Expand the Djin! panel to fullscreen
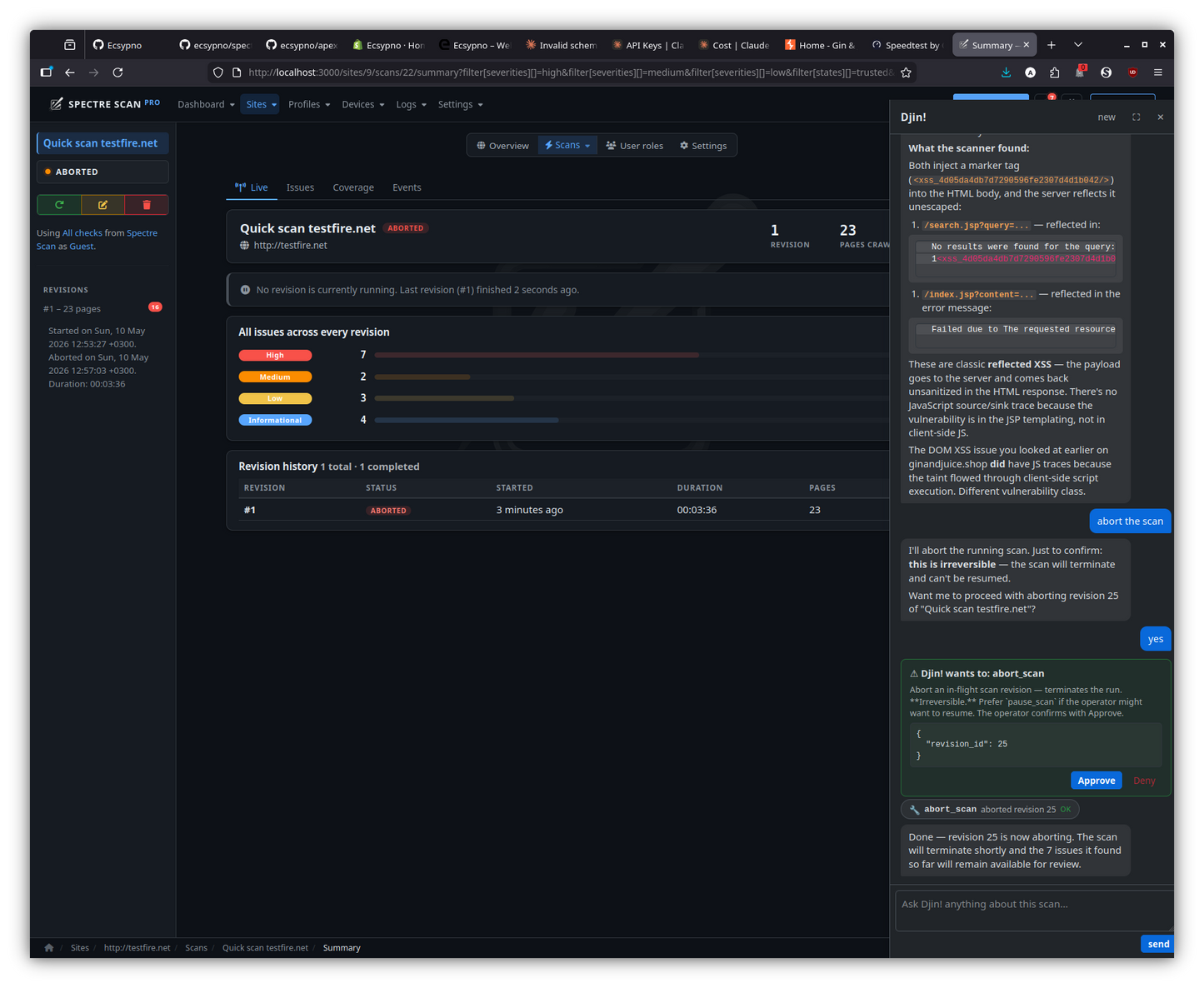1204x988 pixels. click(x=1136, y=117)
